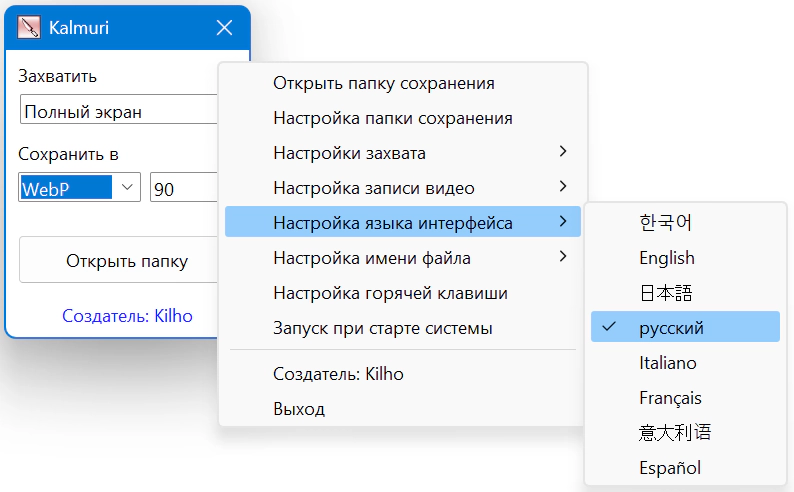
Task: Toggle Запуск при старте системы
Action: tap(403, 327)
